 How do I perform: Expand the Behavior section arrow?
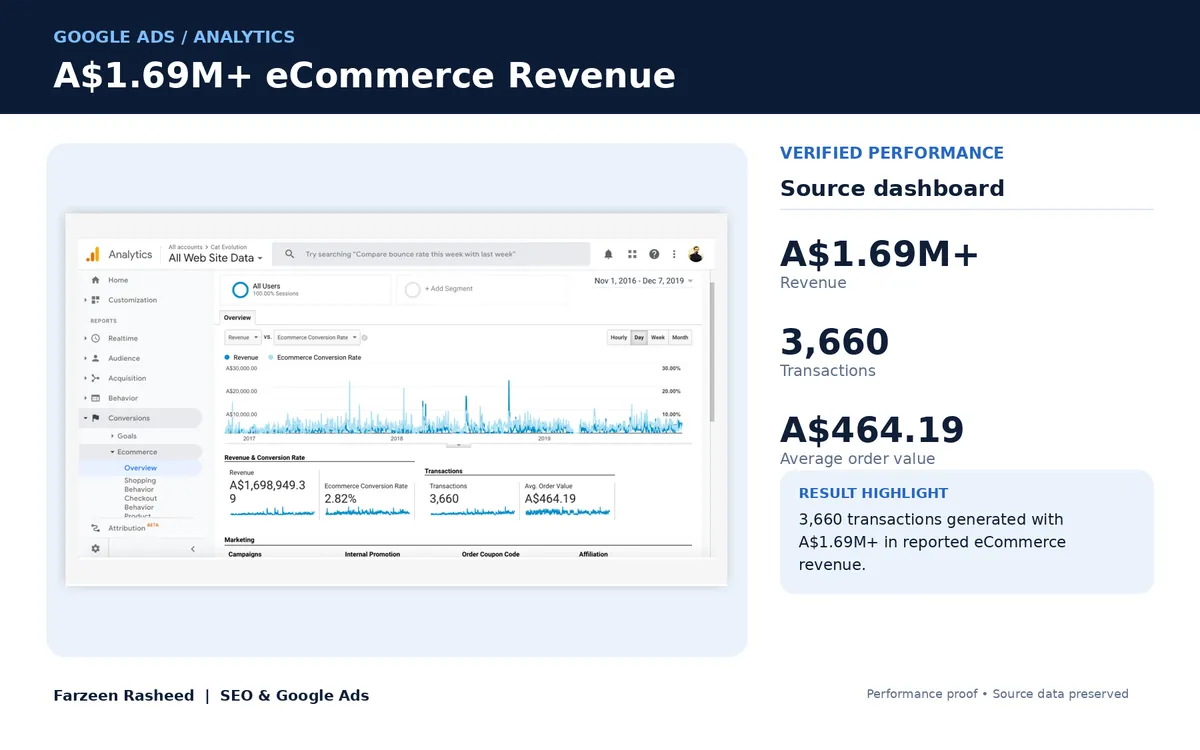pos(85,398)
